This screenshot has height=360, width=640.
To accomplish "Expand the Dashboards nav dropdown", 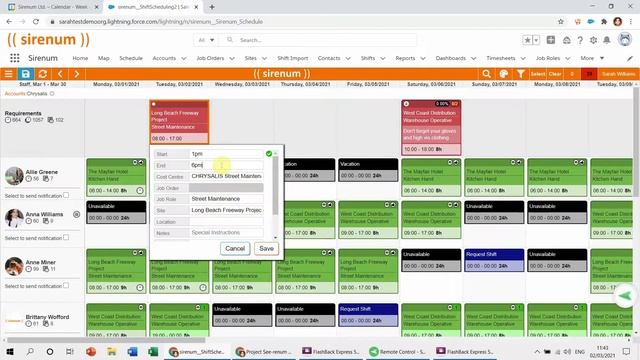I will [473, 58].
